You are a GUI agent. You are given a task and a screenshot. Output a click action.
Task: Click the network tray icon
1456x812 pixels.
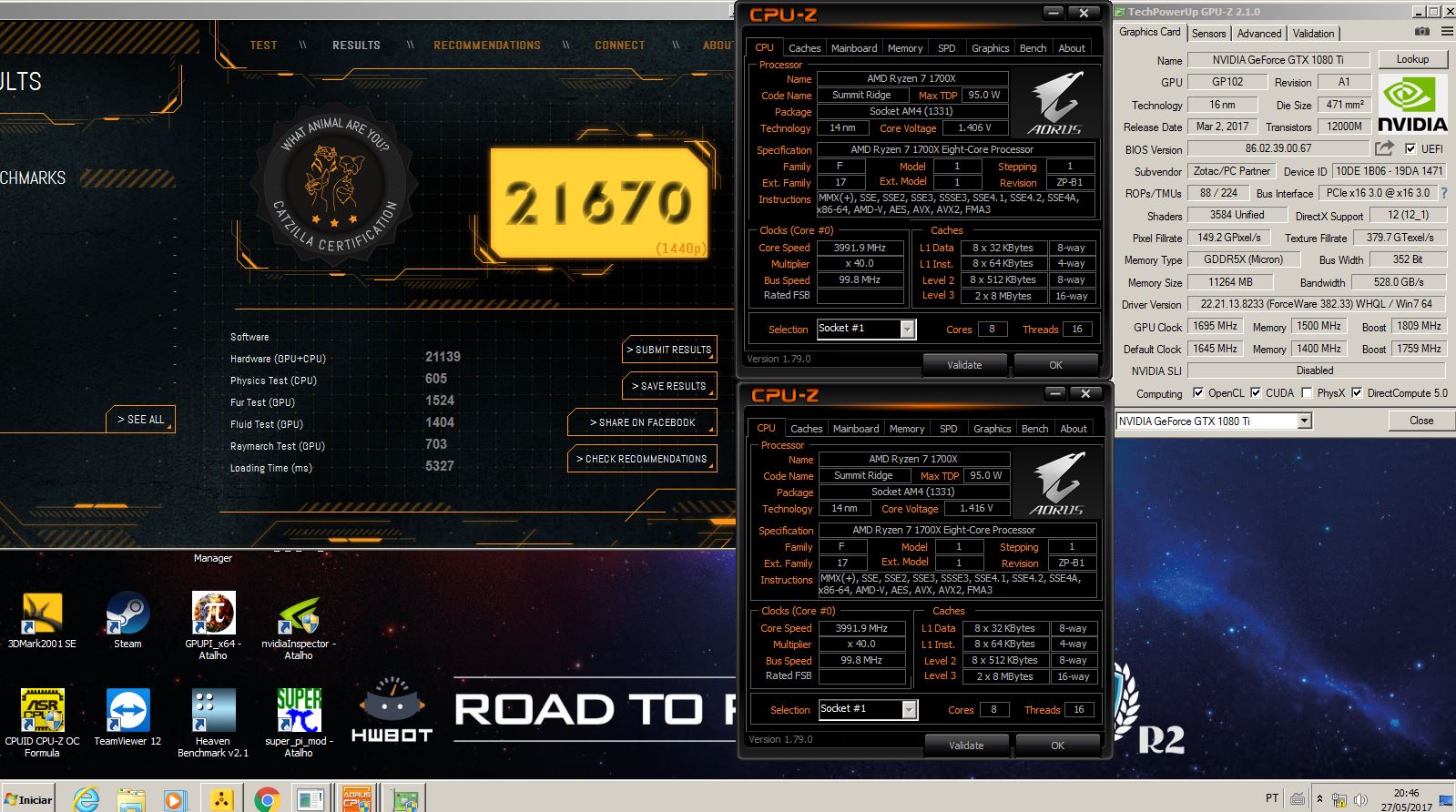[1339, 799]
